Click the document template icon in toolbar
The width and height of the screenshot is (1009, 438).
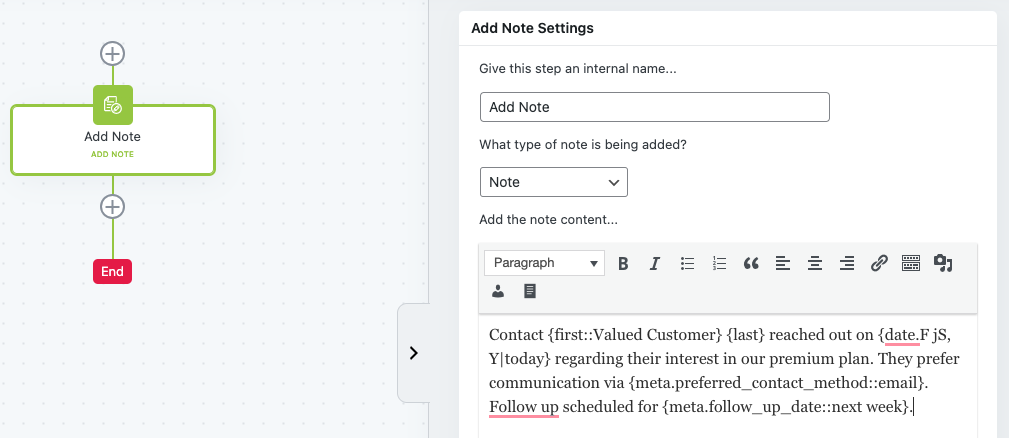[530, 291]
